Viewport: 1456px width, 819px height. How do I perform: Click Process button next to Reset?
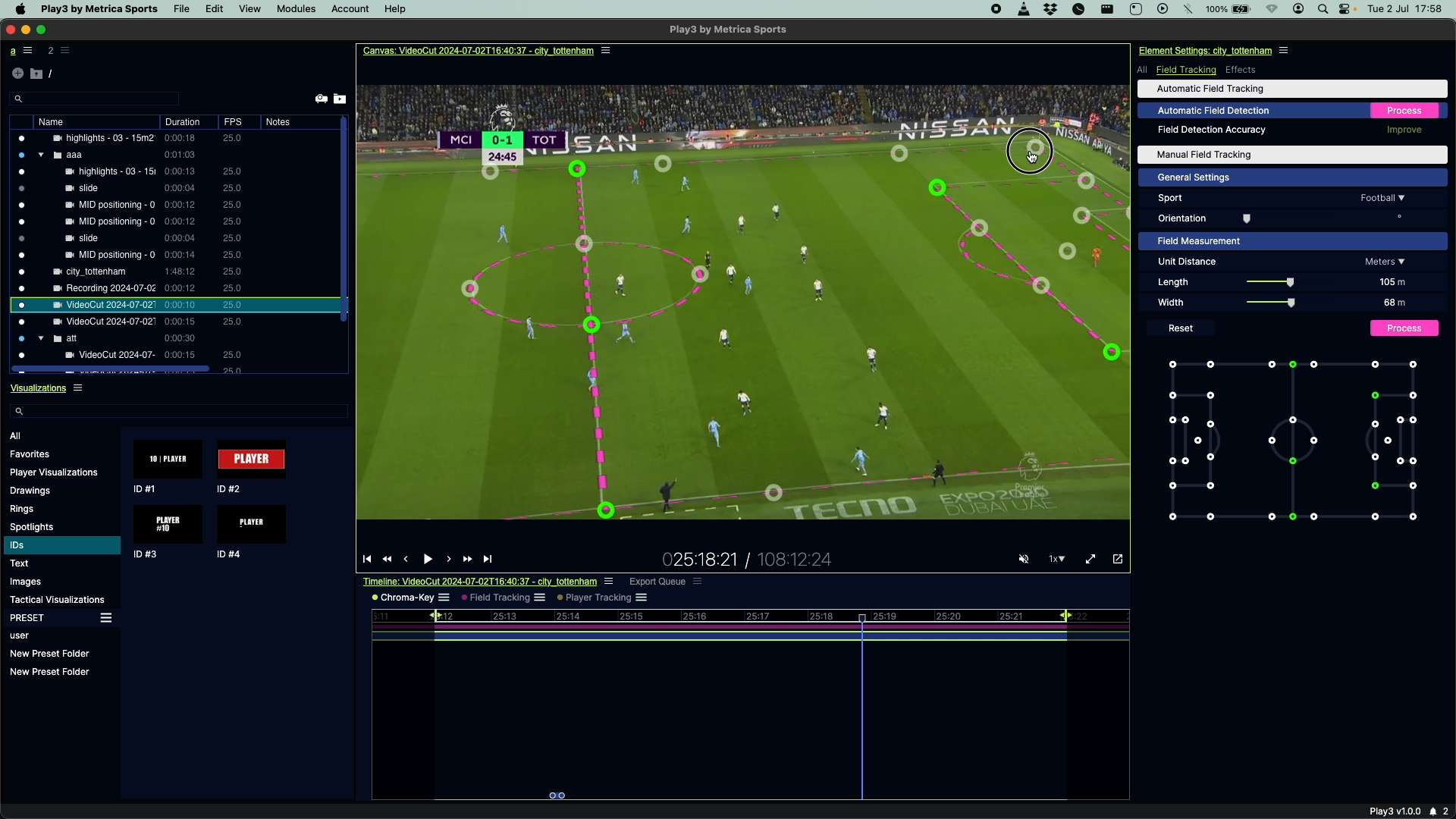tap(1404, 328)
